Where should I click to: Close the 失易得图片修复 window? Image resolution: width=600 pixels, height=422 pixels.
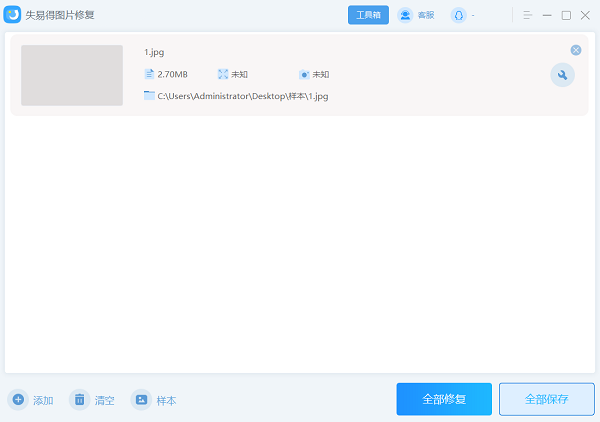(x=585, y=15)
